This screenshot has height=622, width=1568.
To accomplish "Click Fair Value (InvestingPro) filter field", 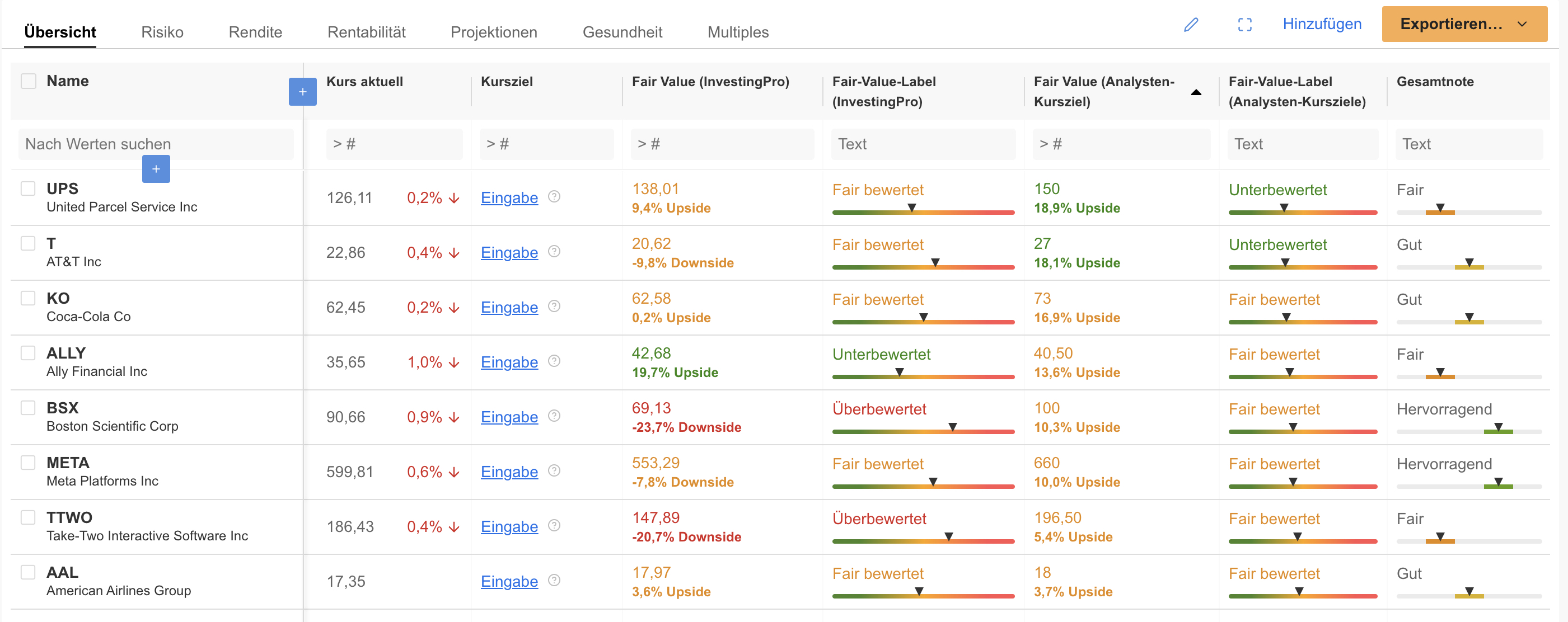I will pyautogui.click(x=722, y=144).
